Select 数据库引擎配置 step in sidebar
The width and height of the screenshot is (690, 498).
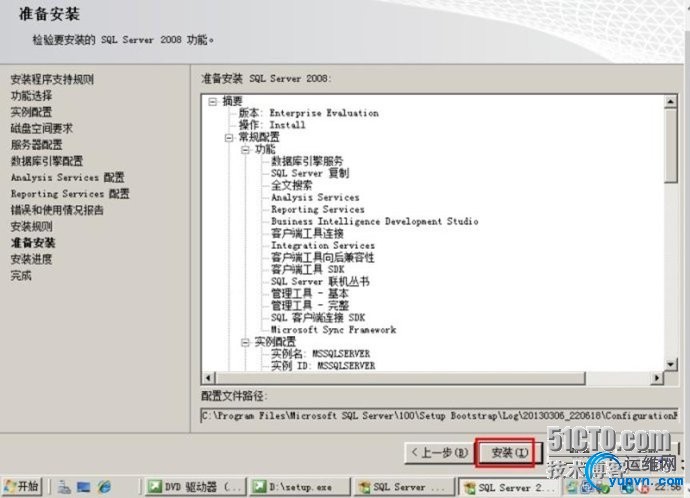tap(47, 161)
